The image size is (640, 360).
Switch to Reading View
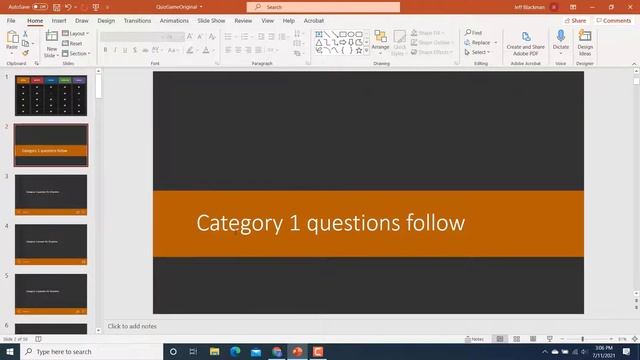(x=533, y=339)
